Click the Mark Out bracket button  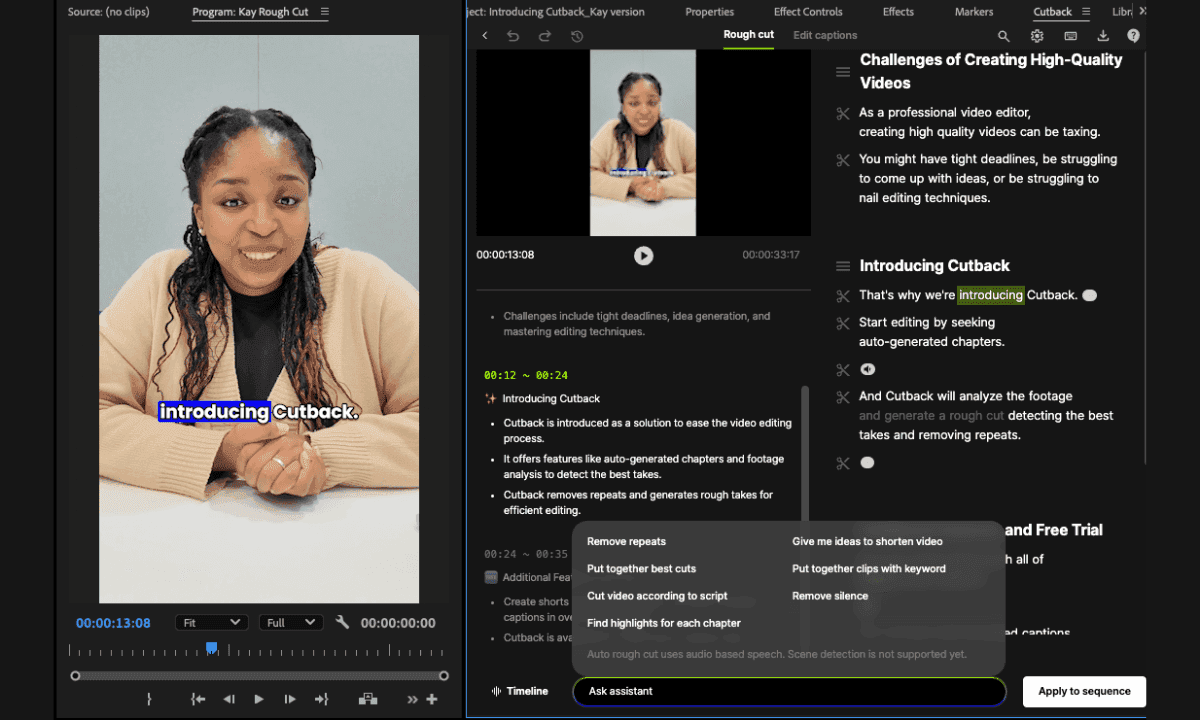pyautogui.click(x=149, y=700)
